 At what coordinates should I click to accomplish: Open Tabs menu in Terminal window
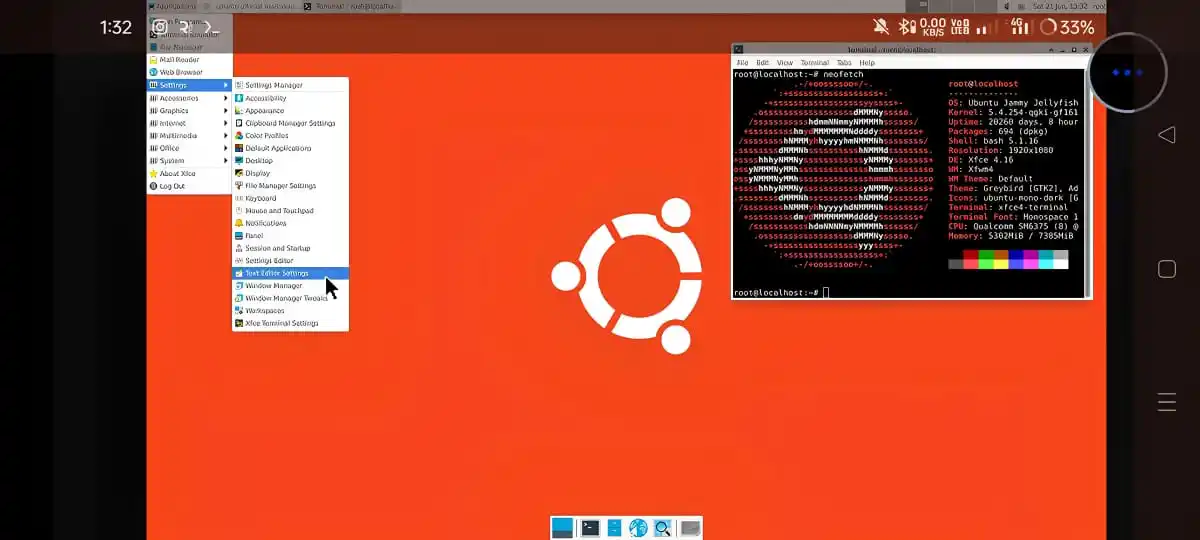[x=845, y=63]
